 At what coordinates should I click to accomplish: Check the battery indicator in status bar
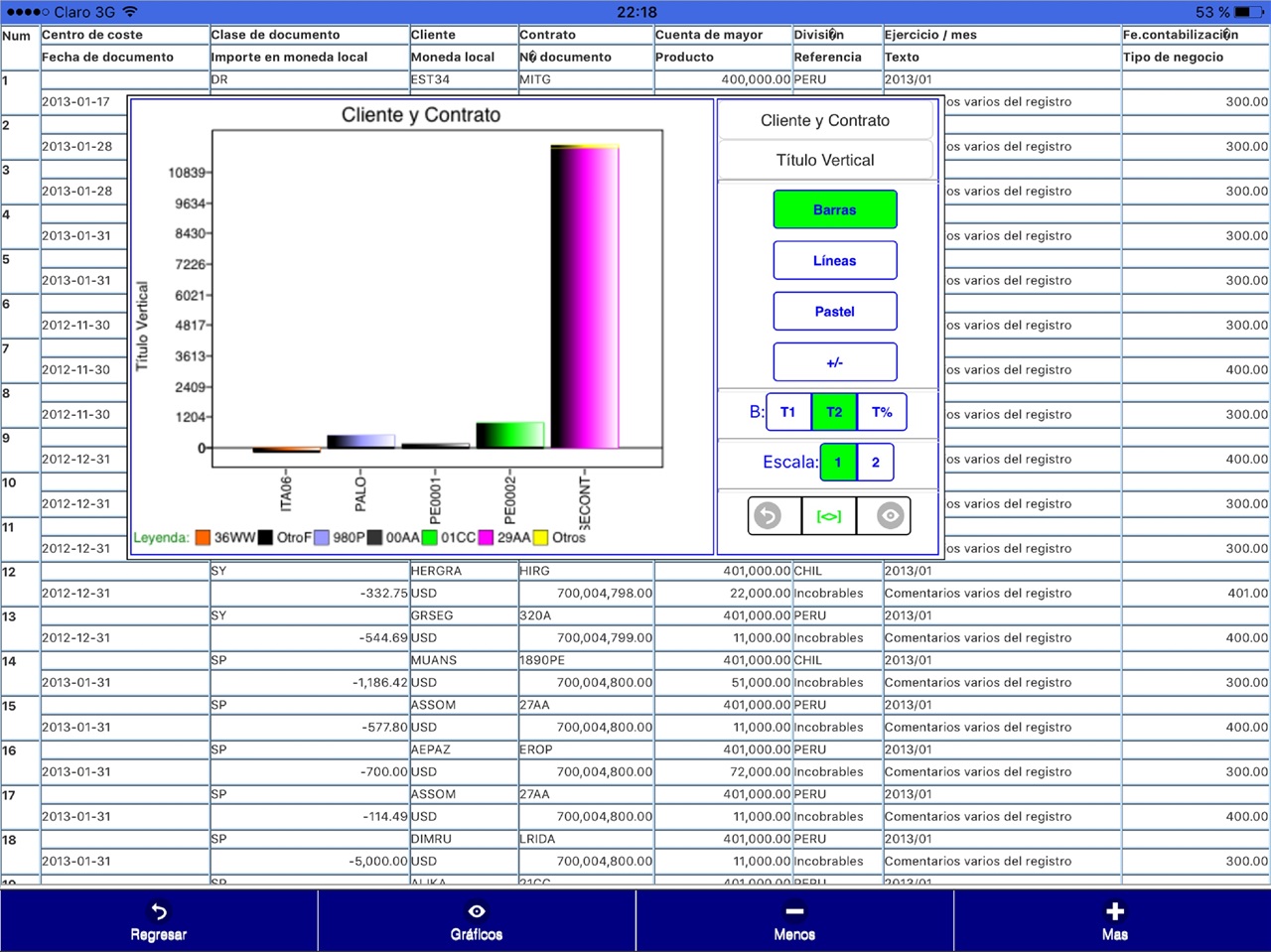click(x=1249, y=12)
